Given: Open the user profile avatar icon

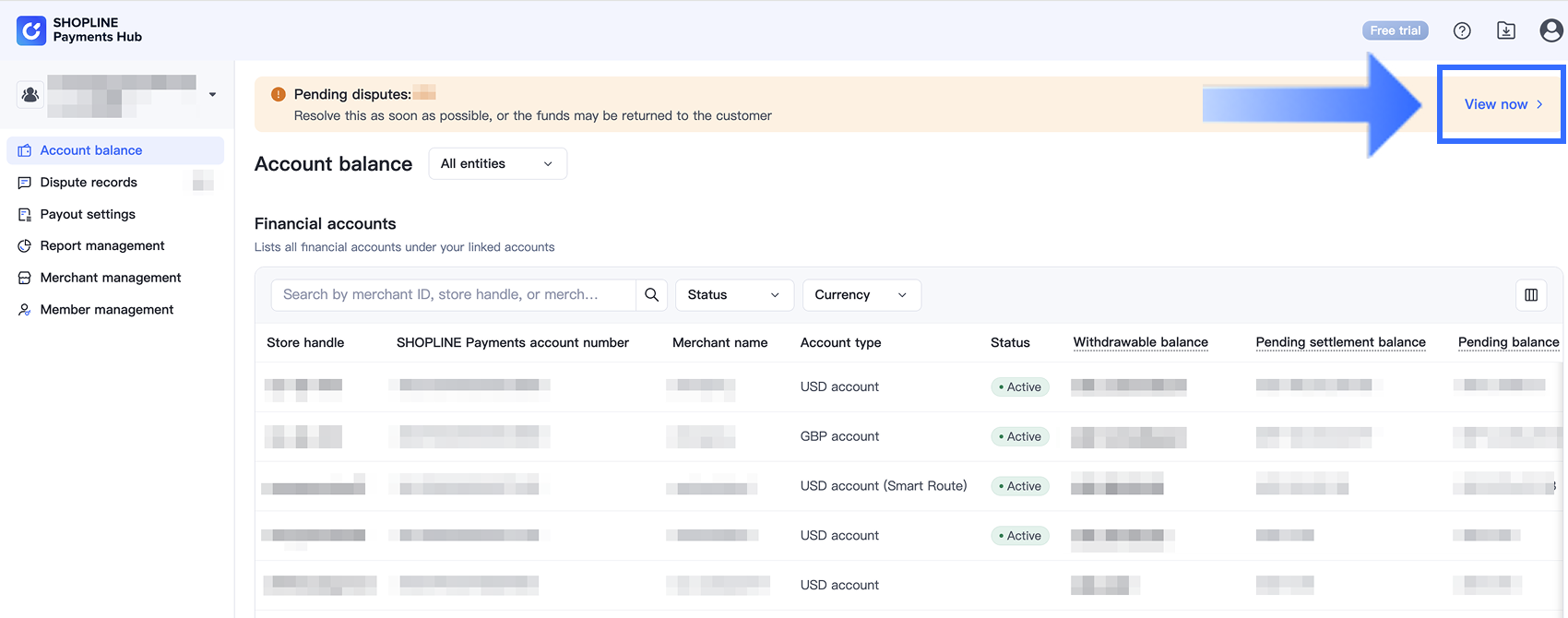Looking at the screenshot, I should tap(1551, 30).
